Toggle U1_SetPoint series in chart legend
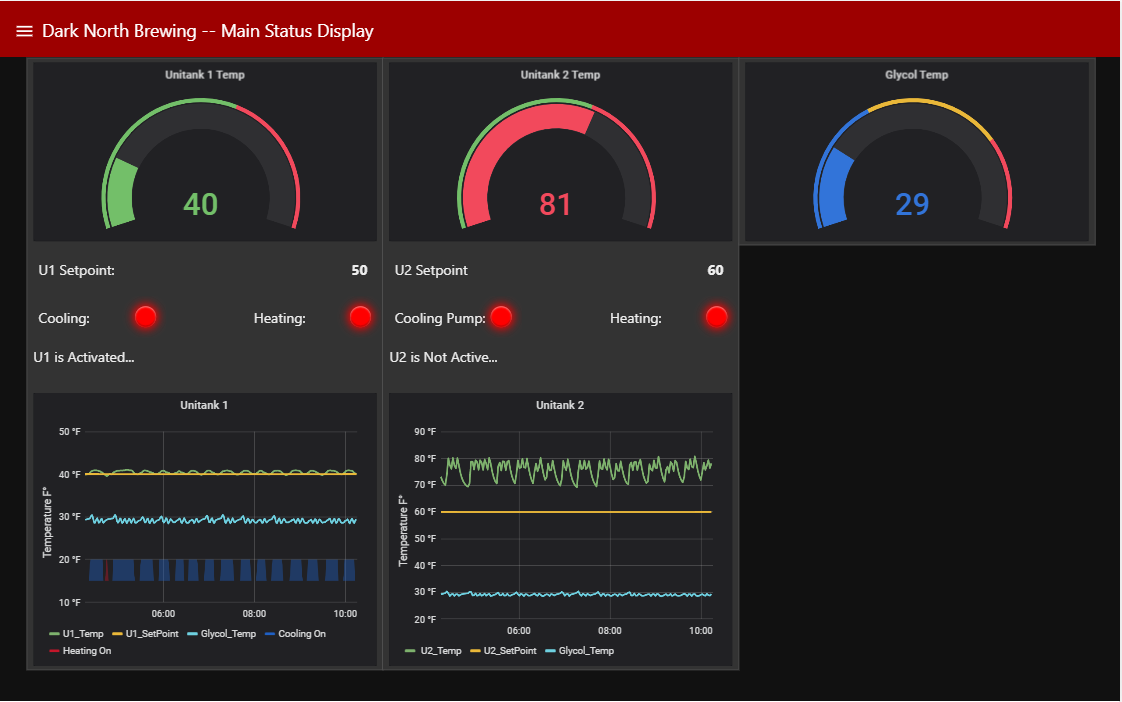This screenshot has height=702, width=1122. coord(145,633)
